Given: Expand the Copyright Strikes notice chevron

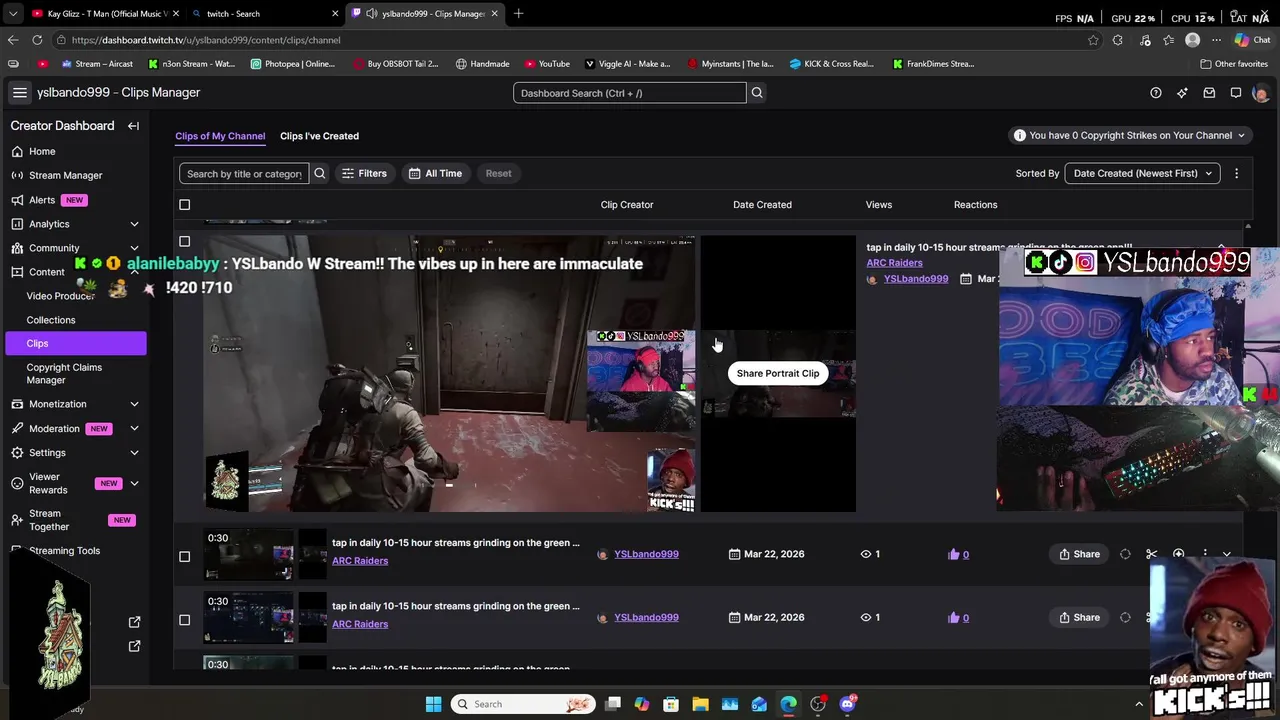Looking at the screenshot, I should click(1241, 136).
